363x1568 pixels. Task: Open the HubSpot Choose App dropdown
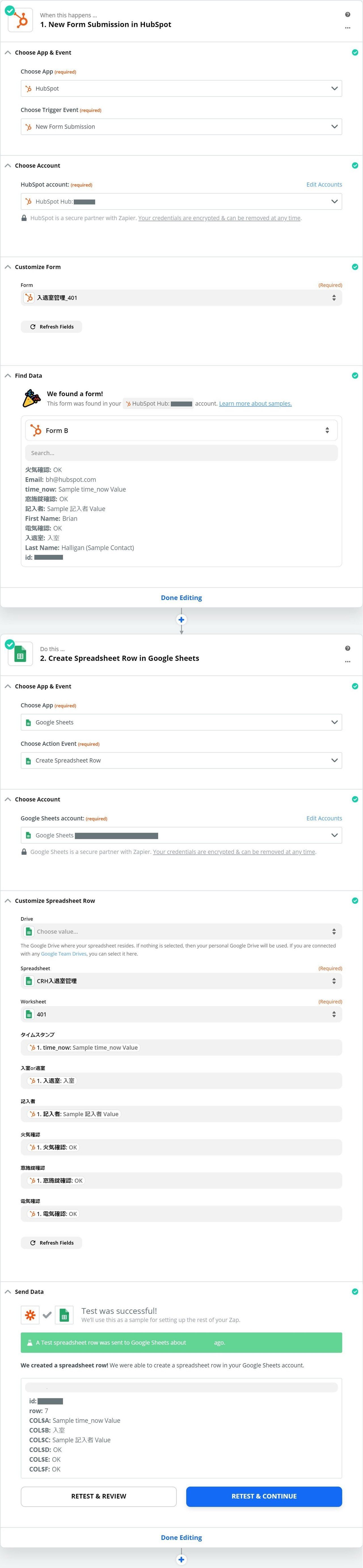(181, 88)
